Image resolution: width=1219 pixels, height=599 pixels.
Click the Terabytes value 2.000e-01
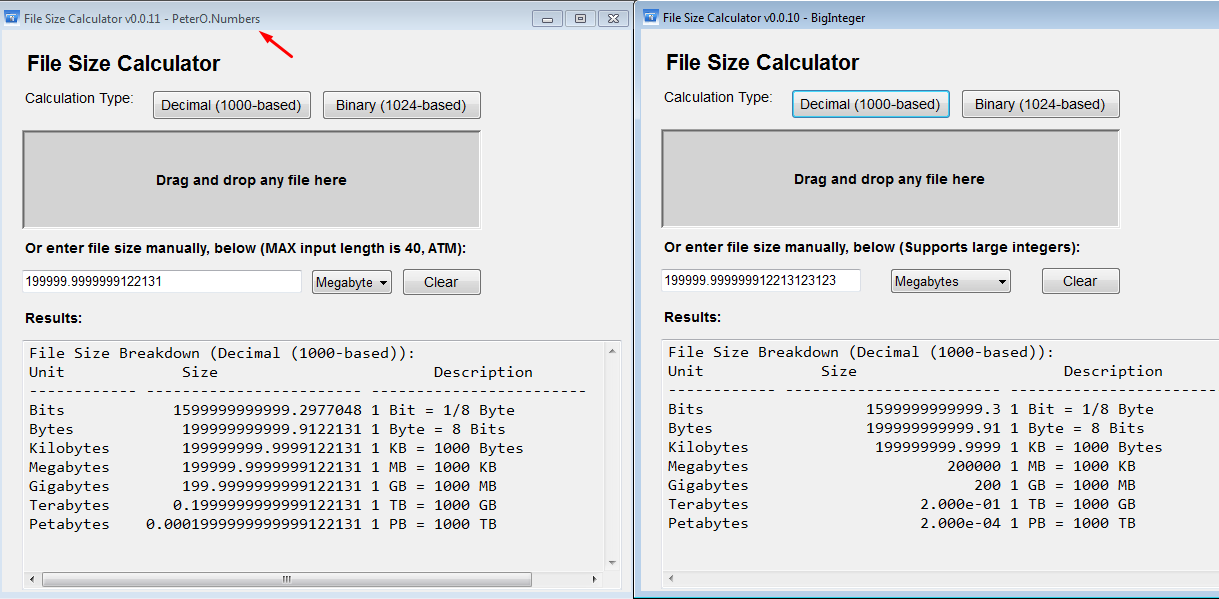[960, 504]
